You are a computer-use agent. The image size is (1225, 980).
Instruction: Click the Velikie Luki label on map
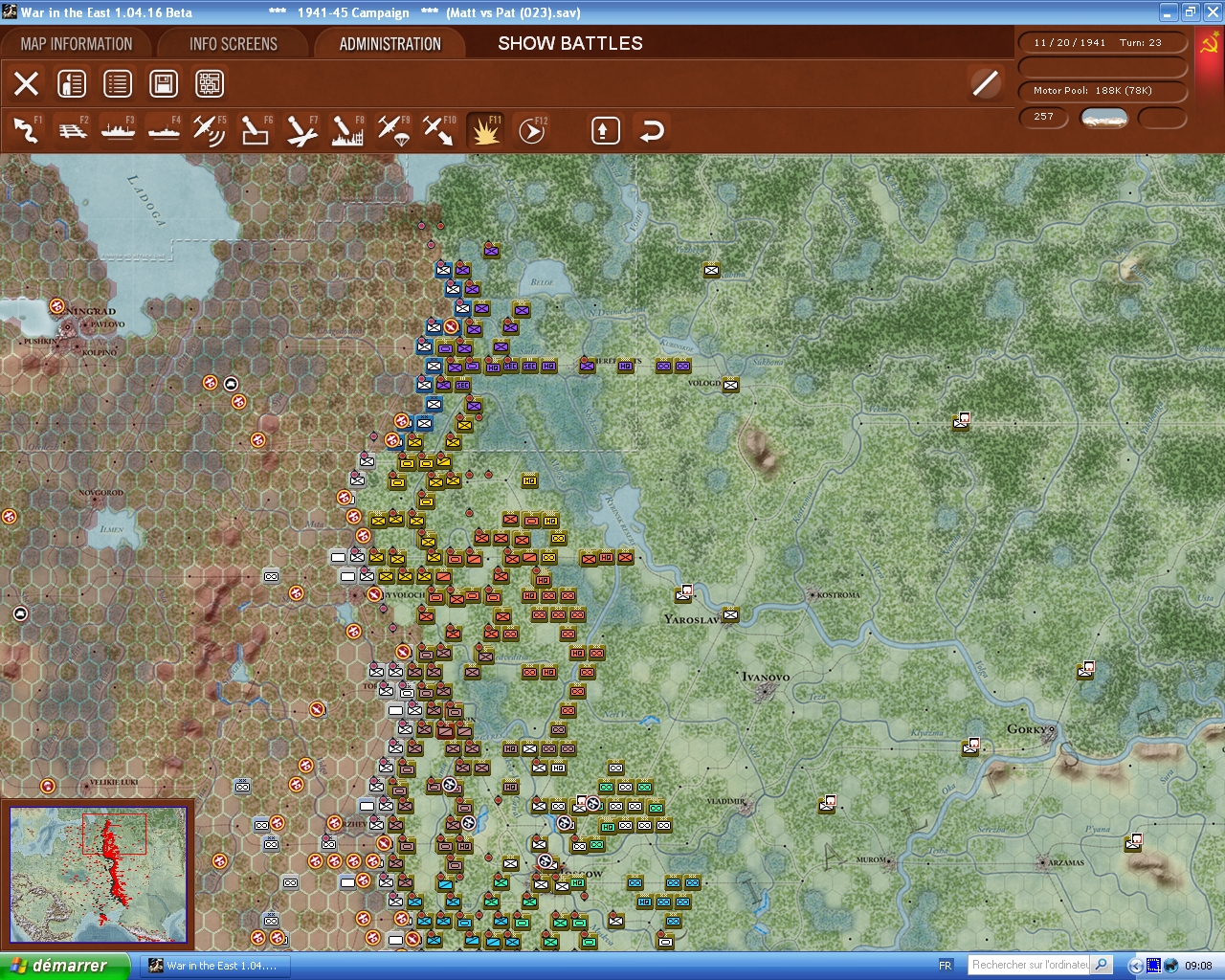point(114,782)
